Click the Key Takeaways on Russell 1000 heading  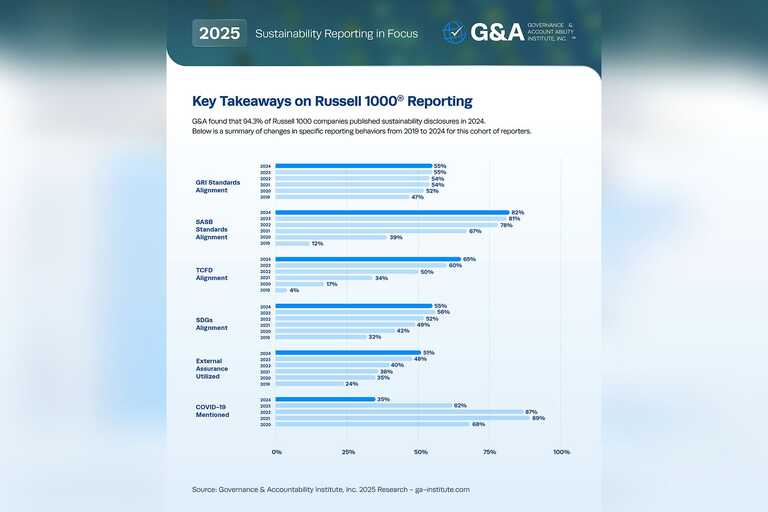click(332, 101)
